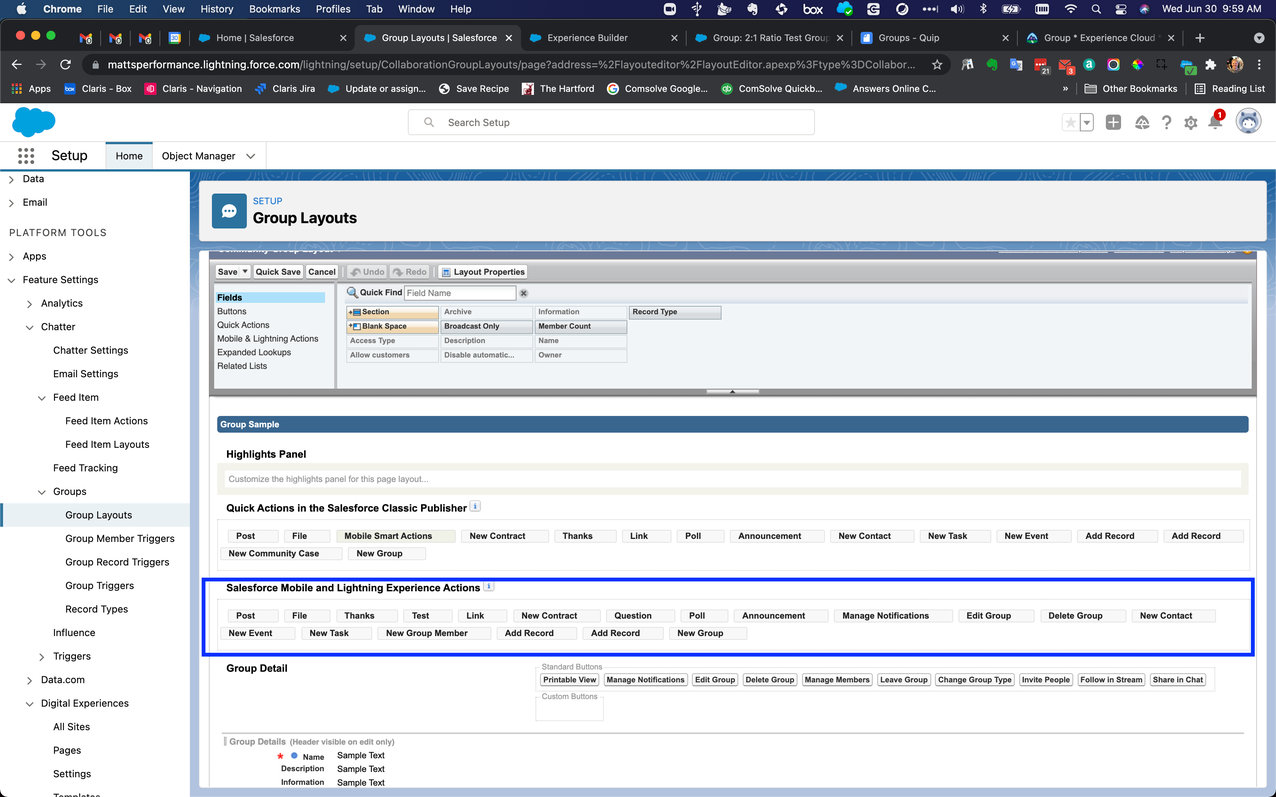The width and height of the screenshot is (1276, 797).
Task: Collapse the Feed Item node
Action: coord(42,397)
